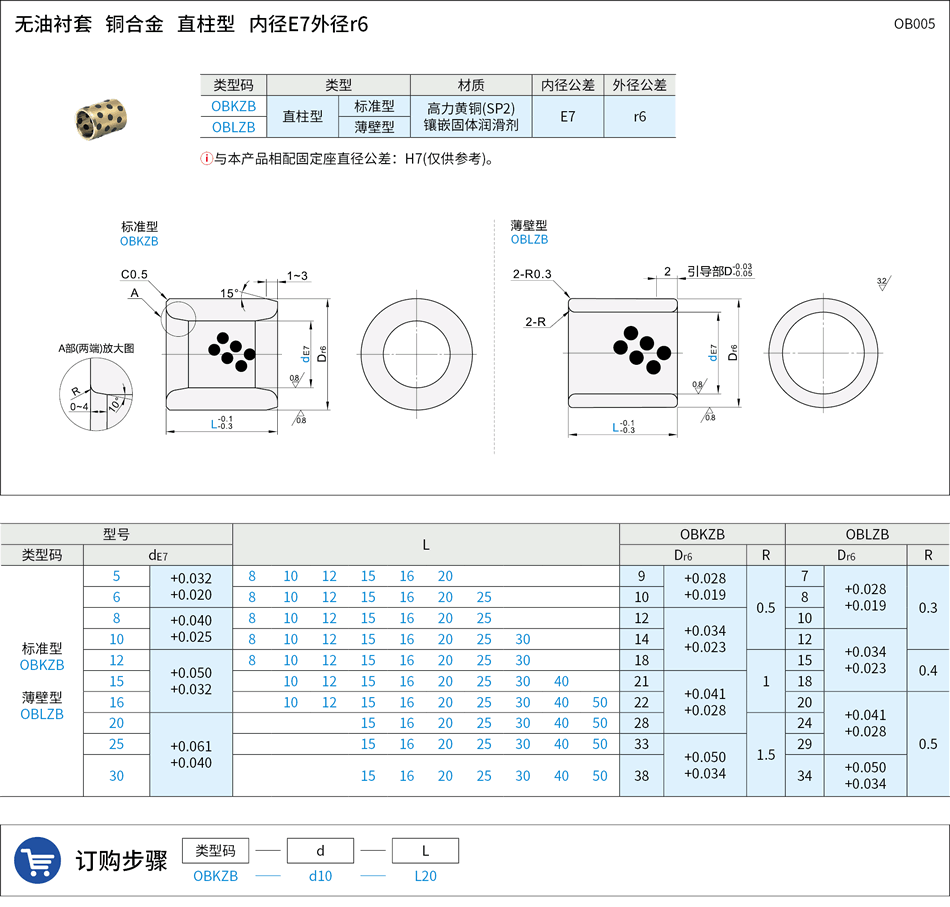Select OBLZB under 薄壁型 in the size table
The height and width of the screenshot is (907, 950).
pyautogui.click(x=42, y=714)
